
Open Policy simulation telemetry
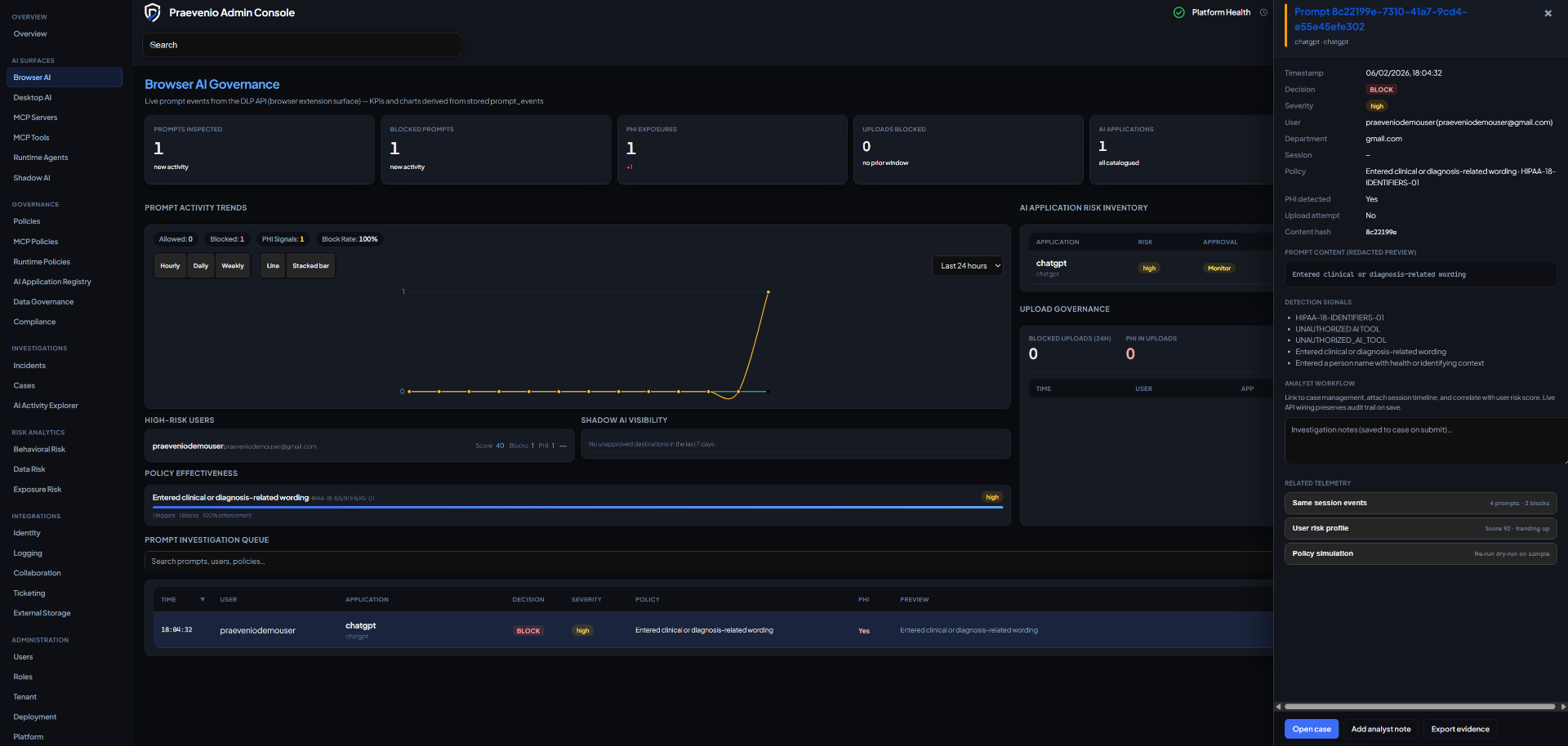[x=1421, y=553]
